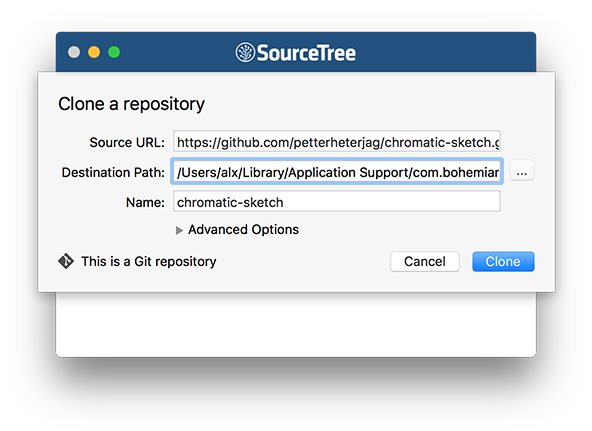Viewport: 592px width, 431px height.
Task: Click the Destination Path label
Action: pos(113,172)
